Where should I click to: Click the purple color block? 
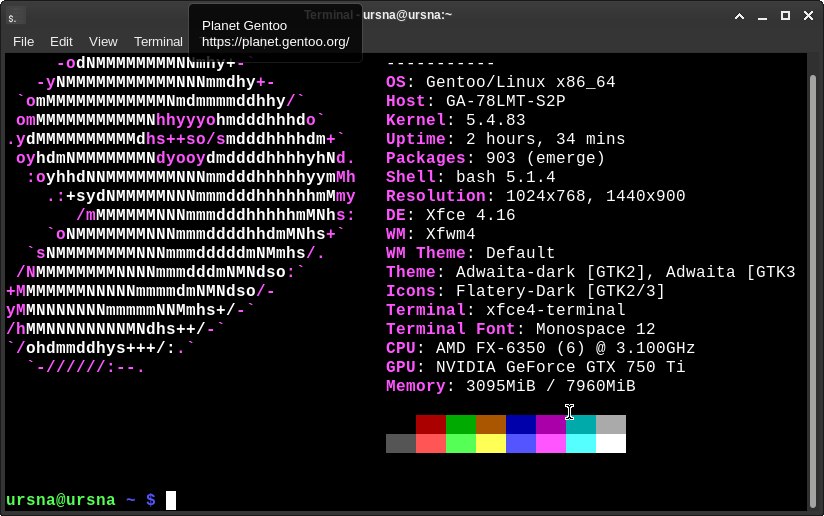point(551,425)
